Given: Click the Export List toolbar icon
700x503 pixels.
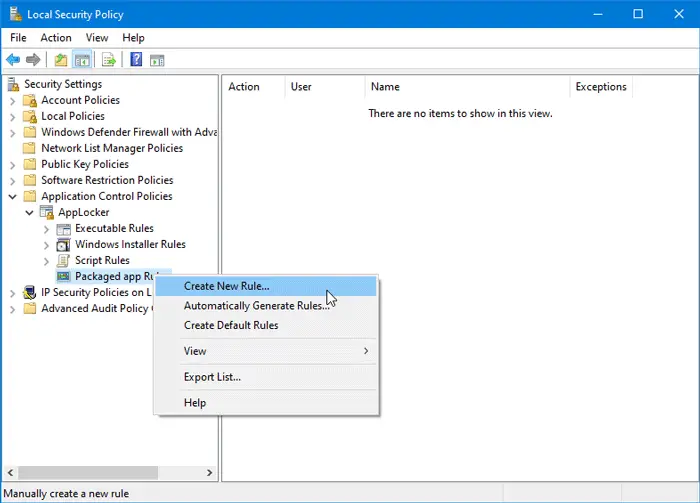Looking at the screenshot, I should pos(109,60).
